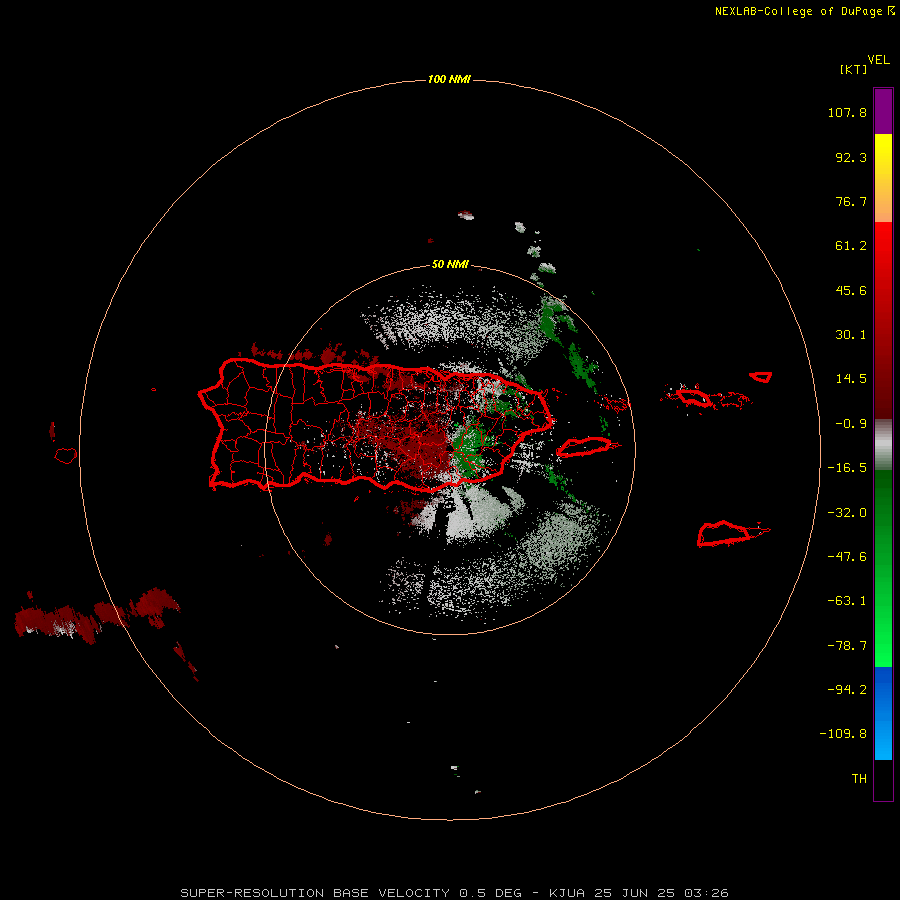The image size is (900, 900).
Task: Click the -16.5 legend value
Action: pyautogui.click(x=847, y=468)
